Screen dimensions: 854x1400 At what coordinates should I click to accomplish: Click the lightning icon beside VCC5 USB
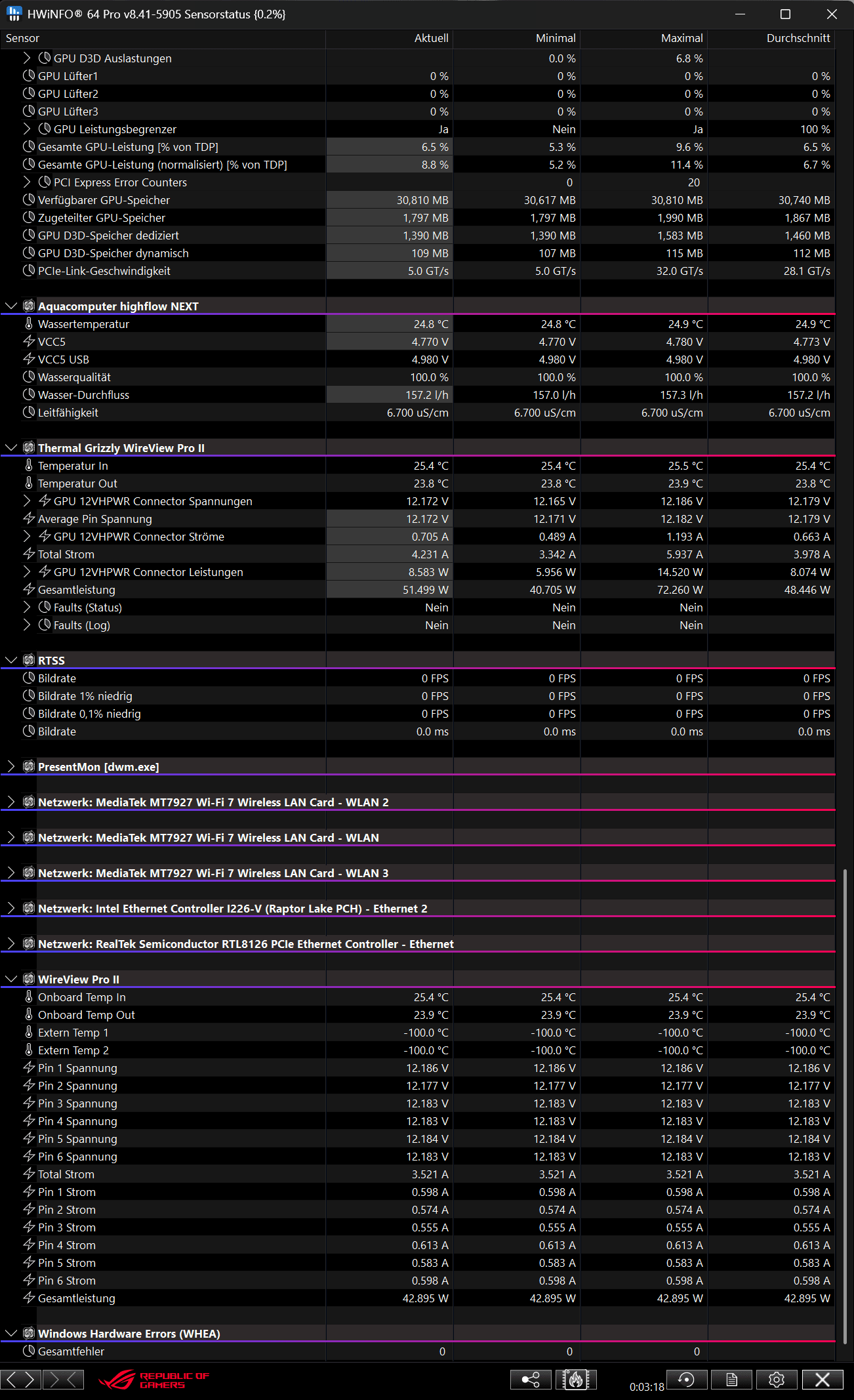pyautogui.click(x=29, y=359)
